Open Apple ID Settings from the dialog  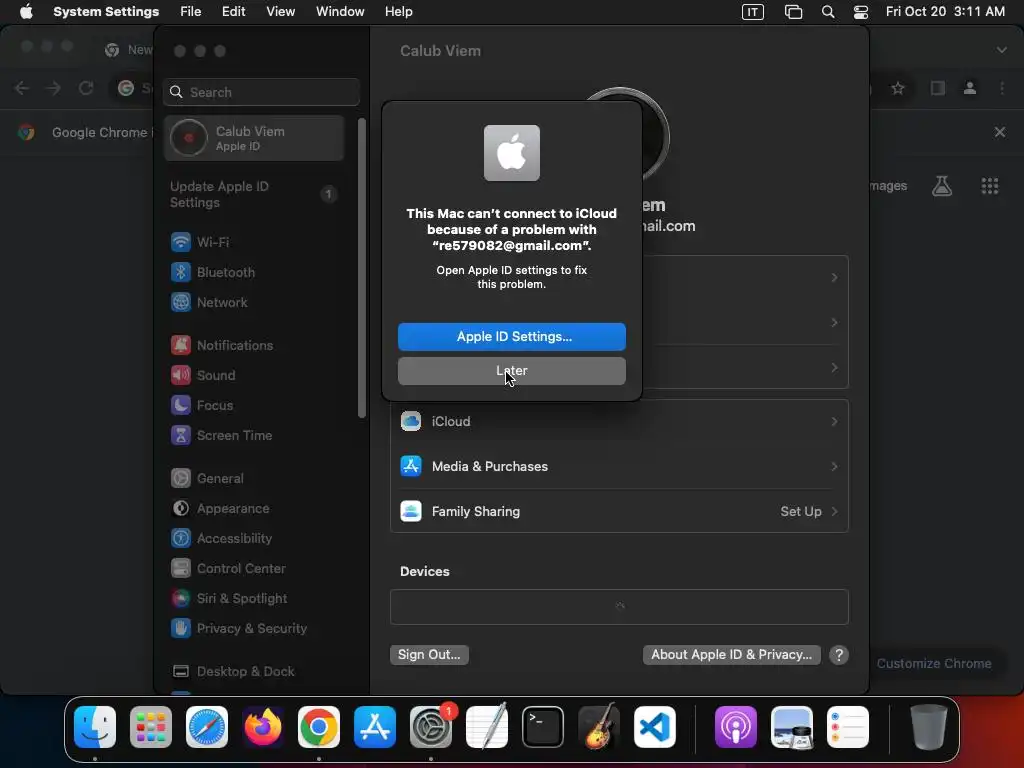[511, 336]
